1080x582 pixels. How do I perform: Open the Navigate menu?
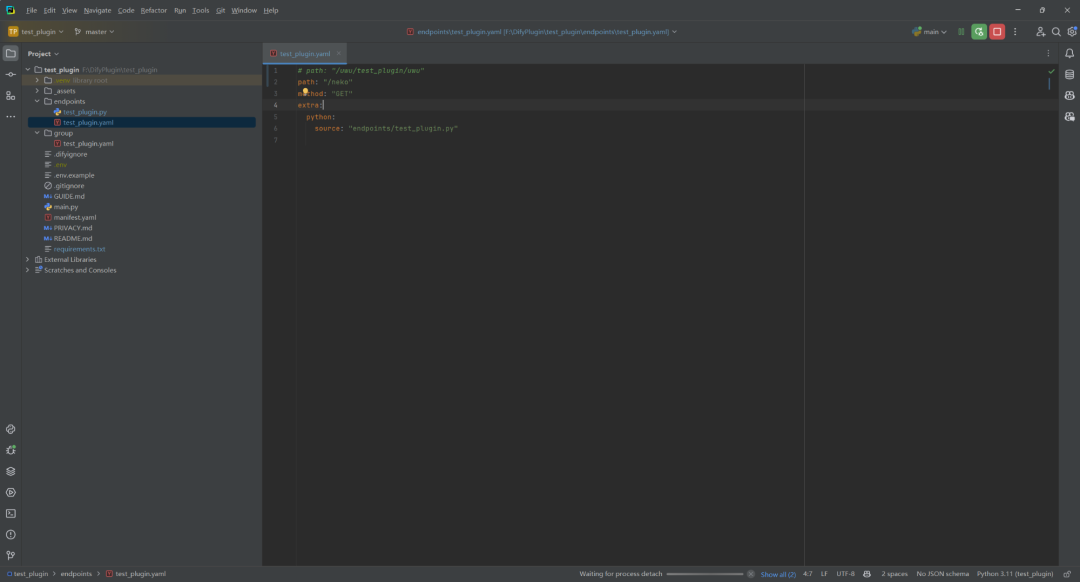coord(97,10)
